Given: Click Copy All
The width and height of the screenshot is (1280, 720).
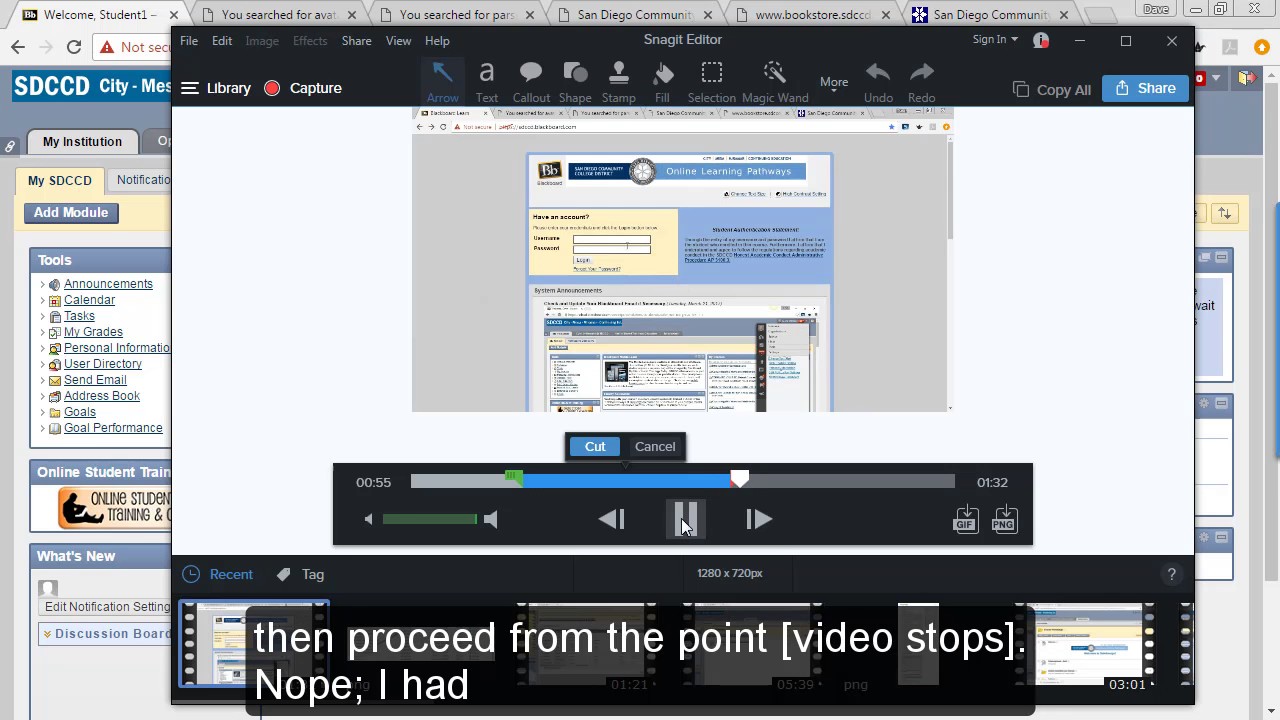Looking at the screenshot, I should click(x=1051, y=89).
